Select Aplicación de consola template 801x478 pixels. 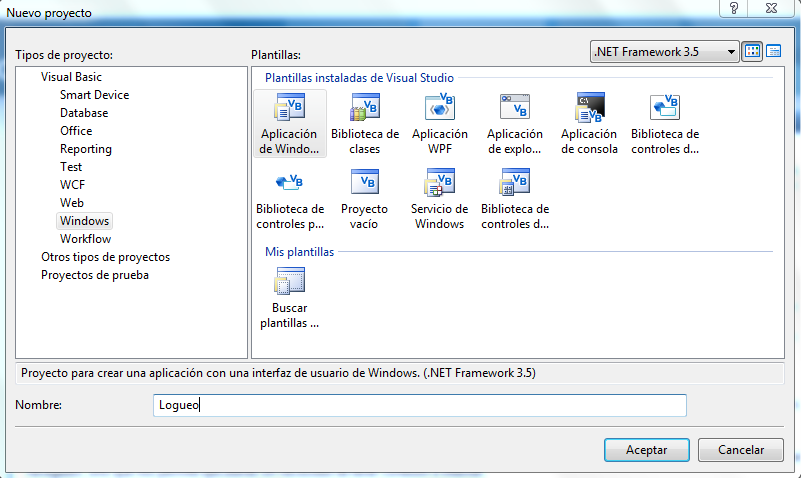[x=590, y=124]
